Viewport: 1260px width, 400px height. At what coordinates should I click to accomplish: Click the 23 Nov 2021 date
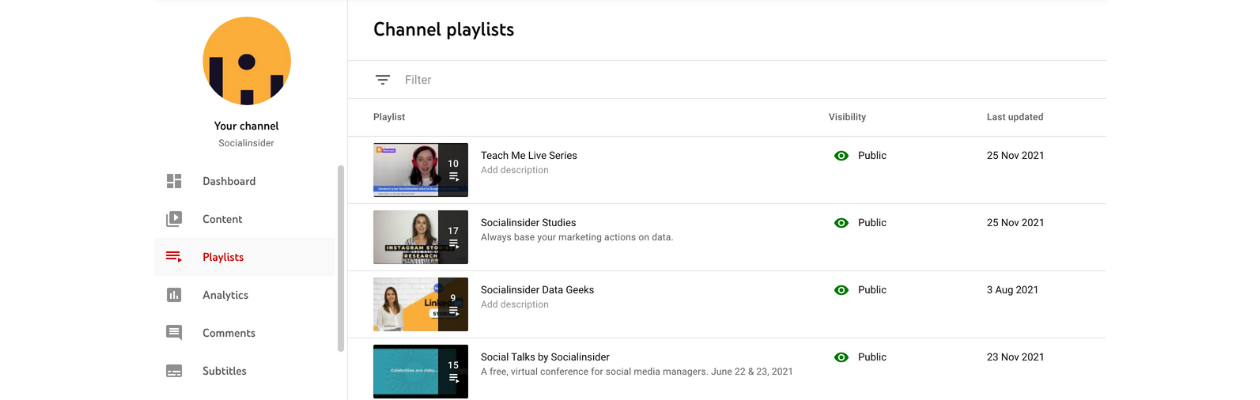1015,357
